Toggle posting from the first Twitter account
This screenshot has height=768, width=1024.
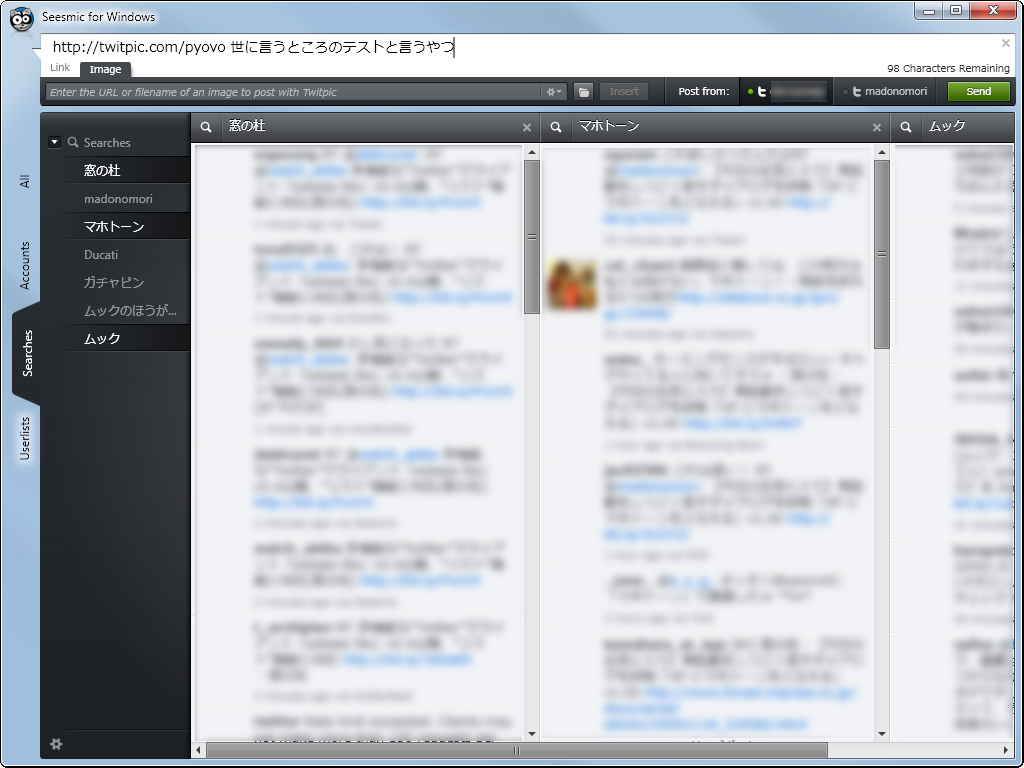[787, 91]
